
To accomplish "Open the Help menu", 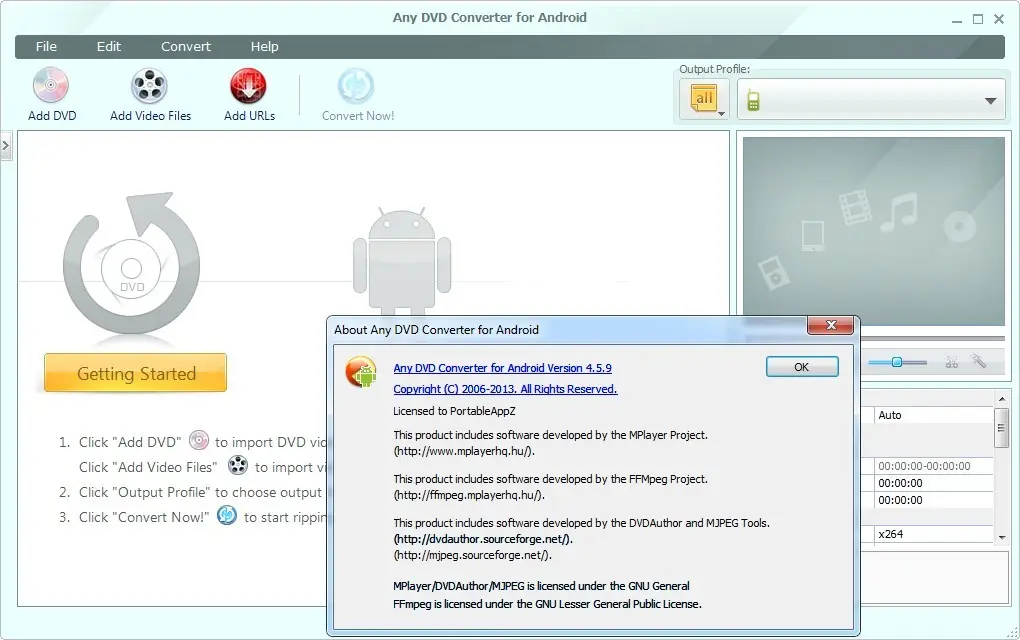I will point(265,46).
